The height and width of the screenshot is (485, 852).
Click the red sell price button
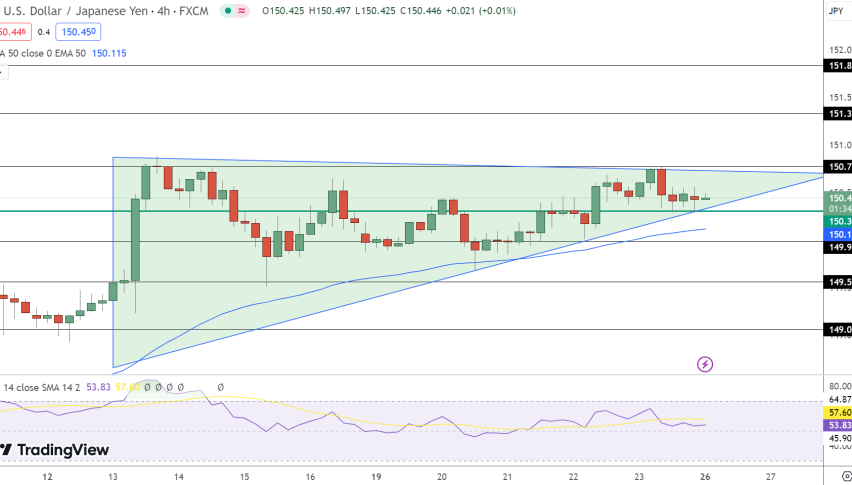pos(15,32)
